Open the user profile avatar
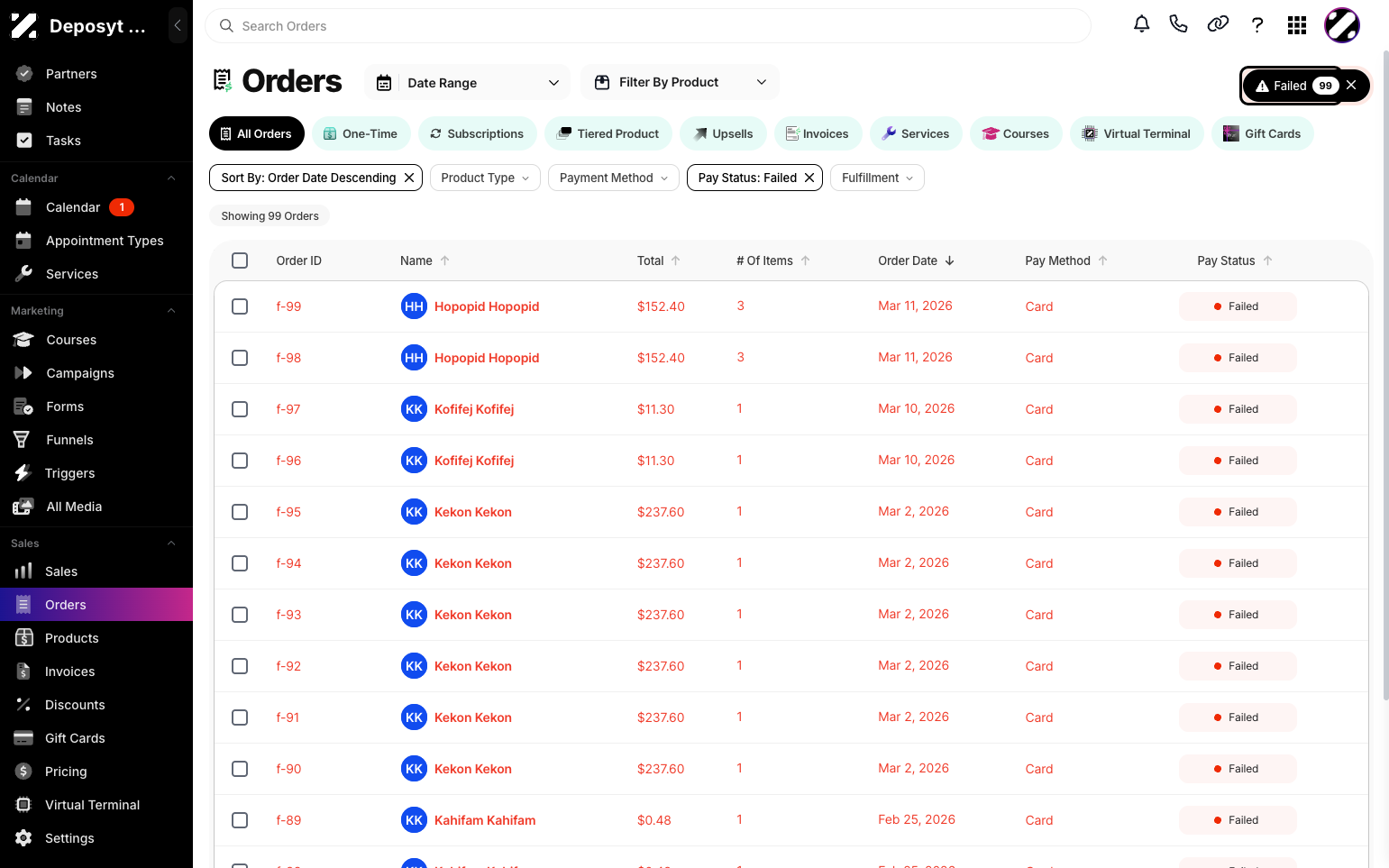Image resolution: width=1389 pixels, height=868 pixels. [1342, 25]
